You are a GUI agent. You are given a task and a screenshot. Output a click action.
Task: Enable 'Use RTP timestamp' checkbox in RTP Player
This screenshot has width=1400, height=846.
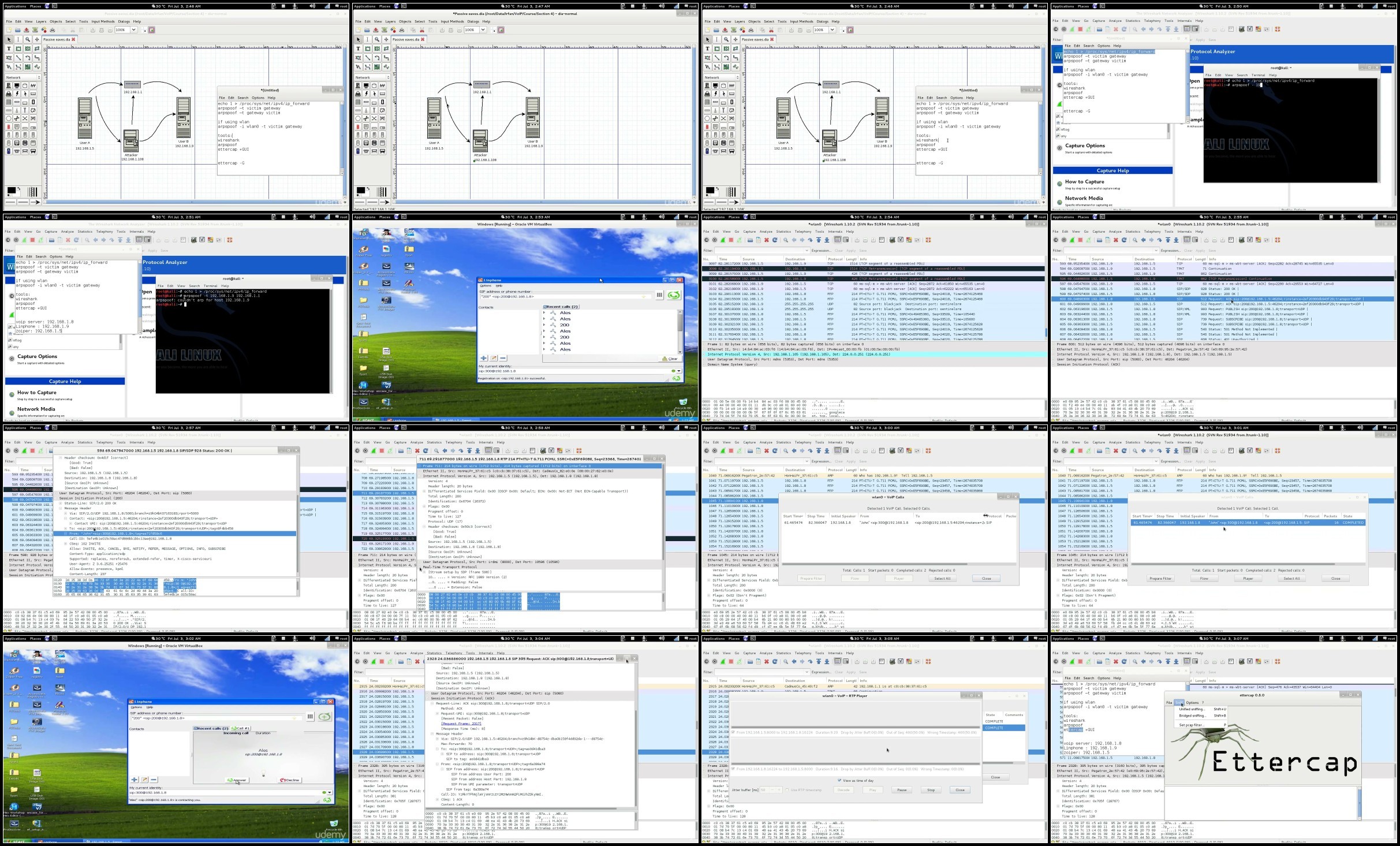787,790
